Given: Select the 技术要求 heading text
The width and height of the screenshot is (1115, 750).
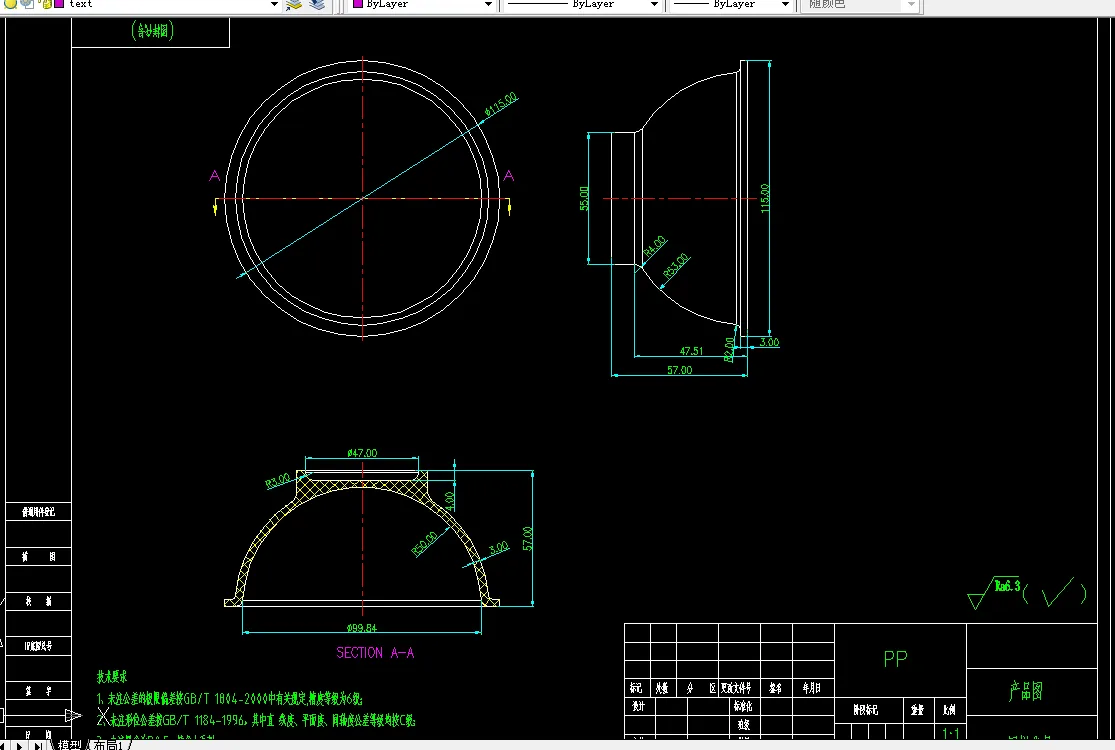Looking at the screenshot, I should pyautogui.click(x=112, y=676).
